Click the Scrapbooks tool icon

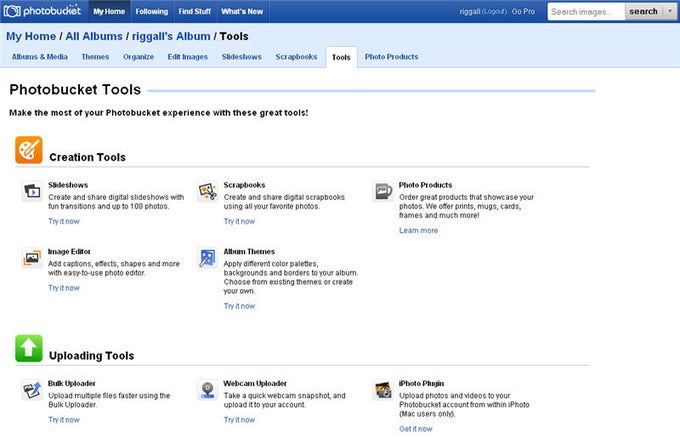208,191
